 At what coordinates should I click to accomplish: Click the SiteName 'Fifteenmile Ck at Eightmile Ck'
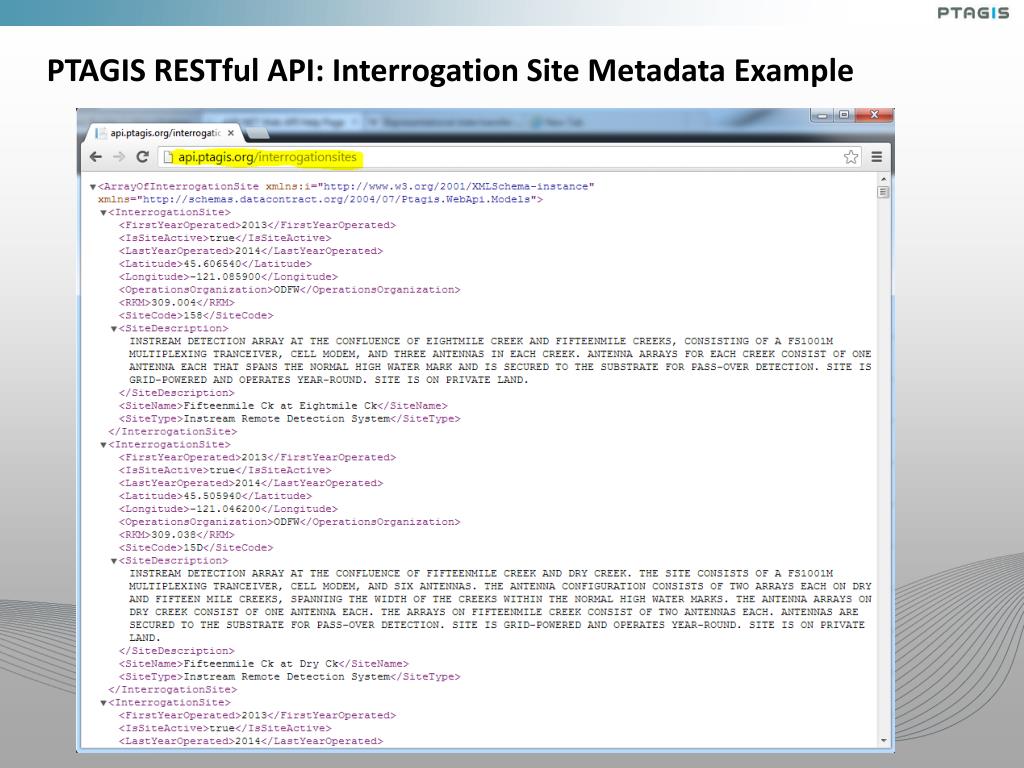tap(281, 406)
